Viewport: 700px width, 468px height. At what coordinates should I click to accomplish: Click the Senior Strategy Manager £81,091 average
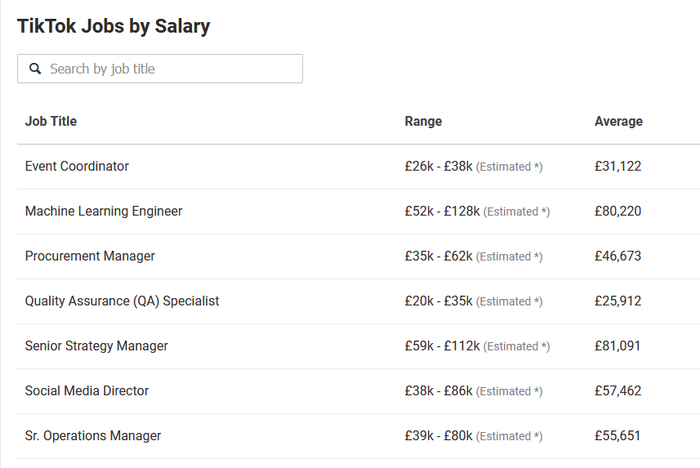point(617,346)
